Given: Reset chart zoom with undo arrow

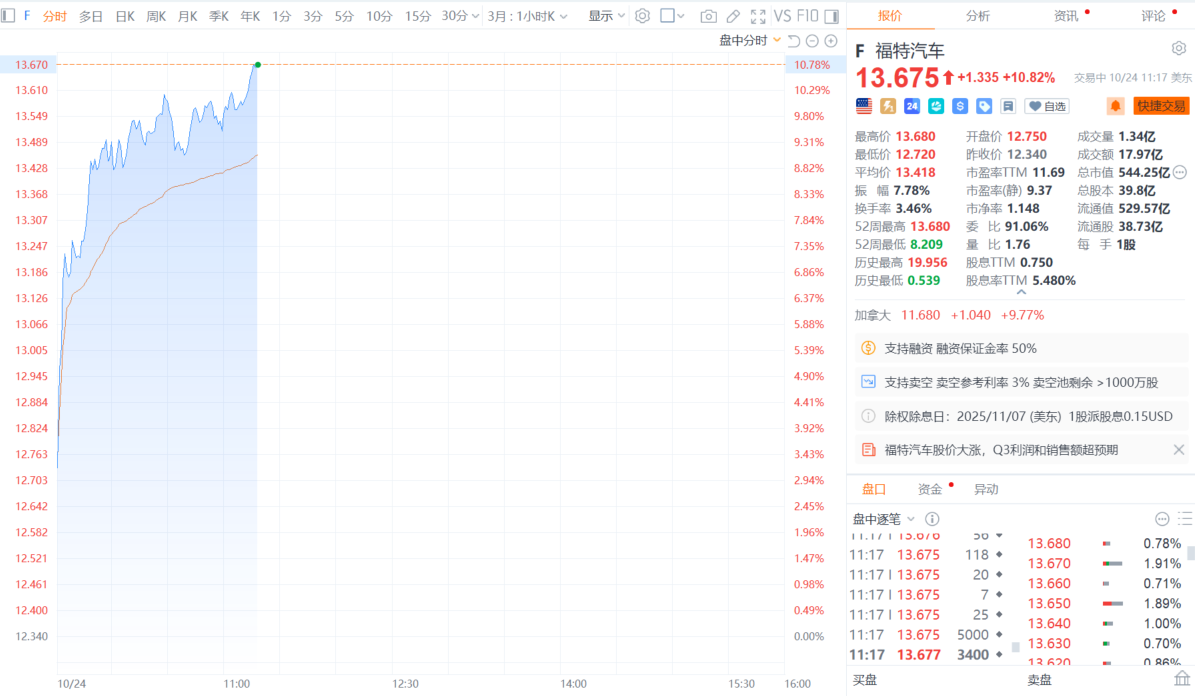Looking at the screenshot, I should [x=794, y=40].
